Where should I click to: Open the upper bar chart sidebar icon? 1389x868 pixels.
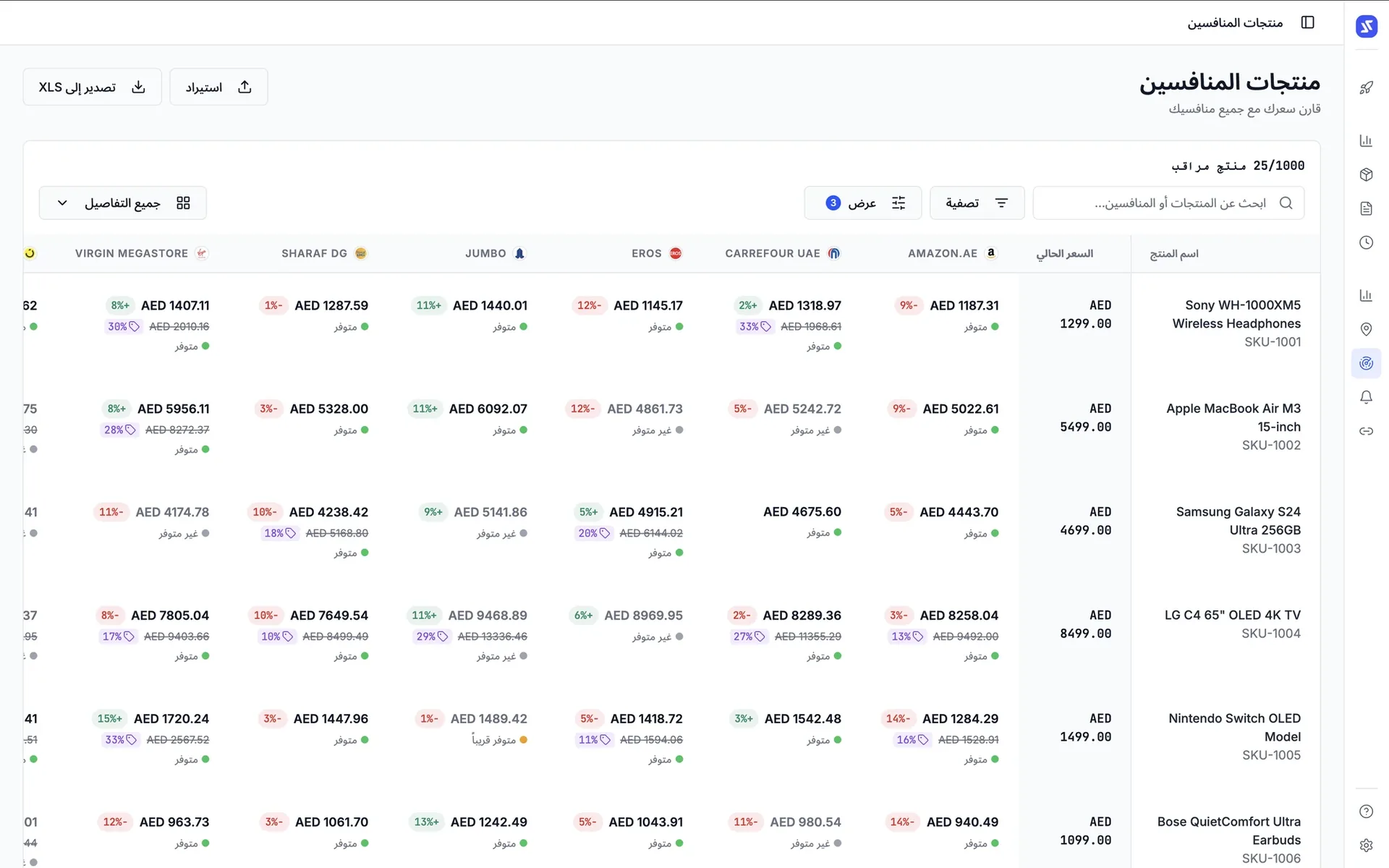tap(1366, 140)
